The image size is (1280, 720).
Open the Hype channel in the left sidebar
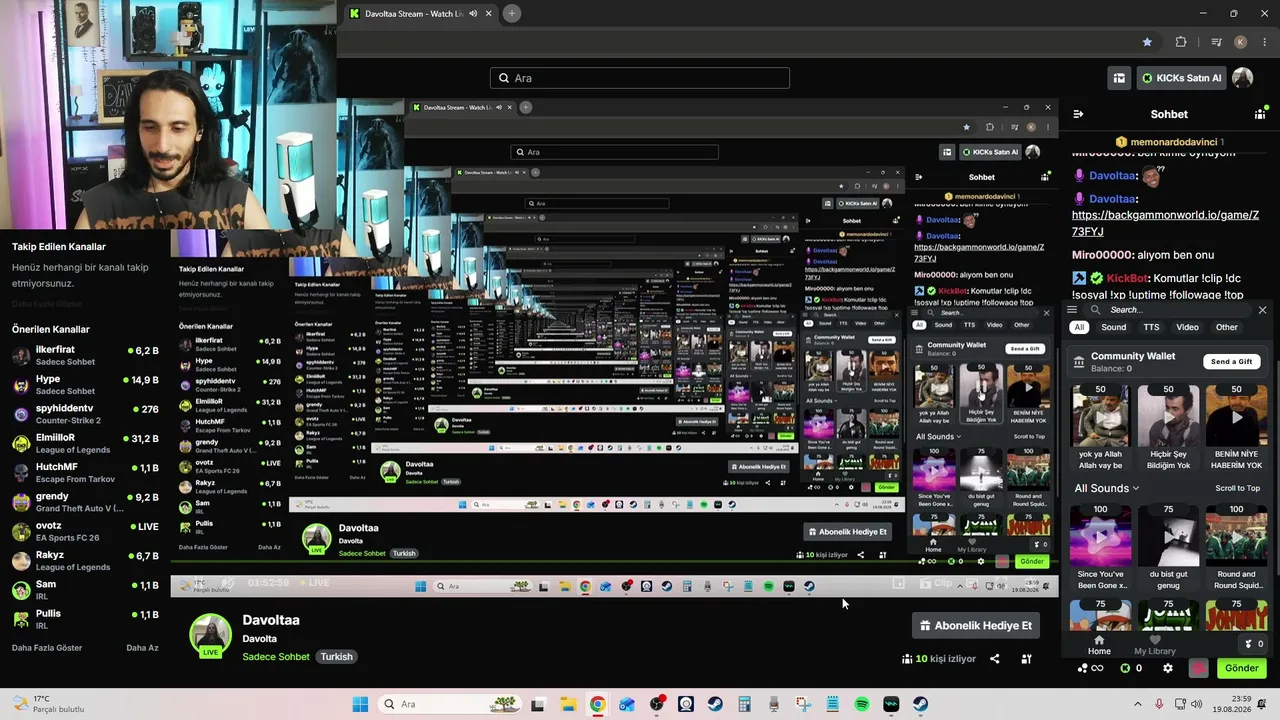pyautogui.click(x=85, y=384)
